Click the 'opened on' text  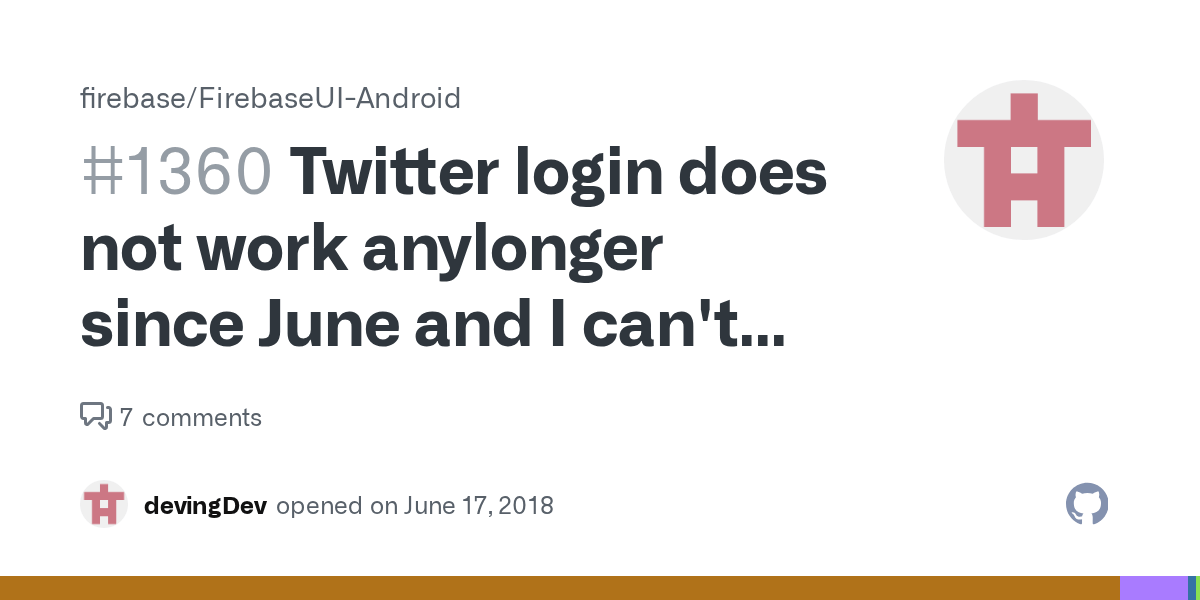point(337,505)
